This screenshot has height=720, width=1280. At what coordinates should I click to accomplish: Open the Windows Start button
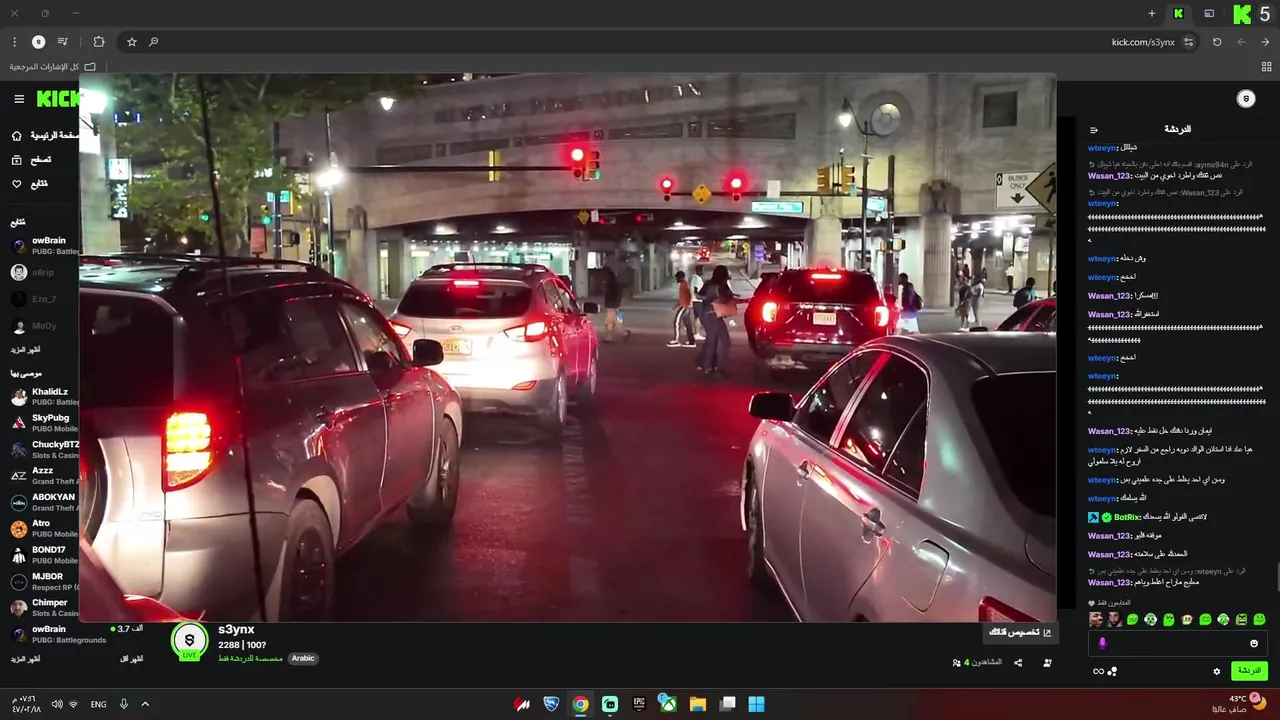[757, 704]
